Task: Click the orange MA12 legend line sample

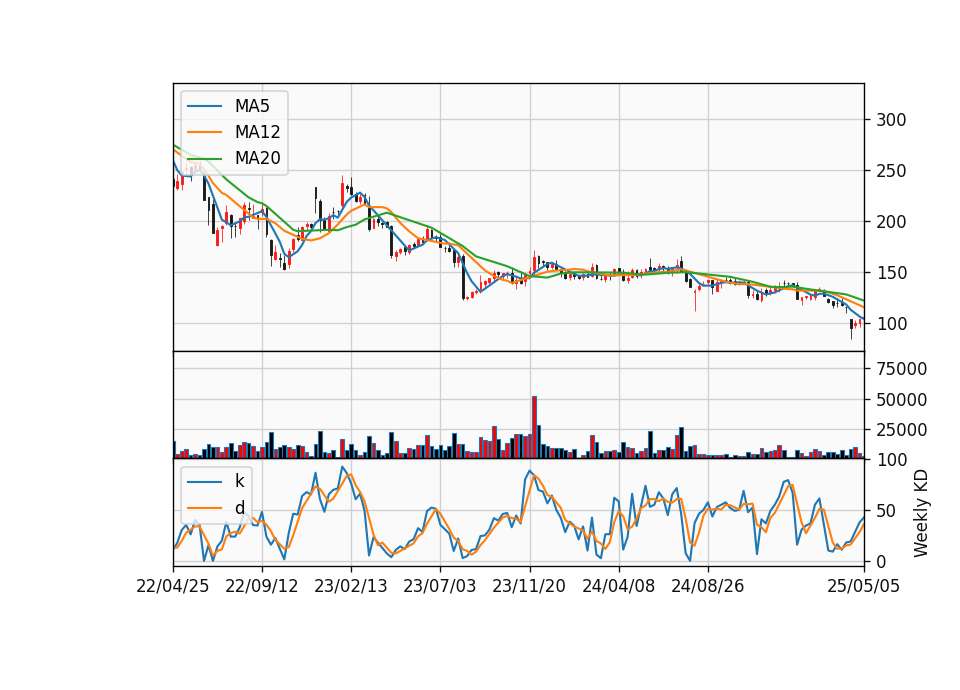Action: [204, 132]
